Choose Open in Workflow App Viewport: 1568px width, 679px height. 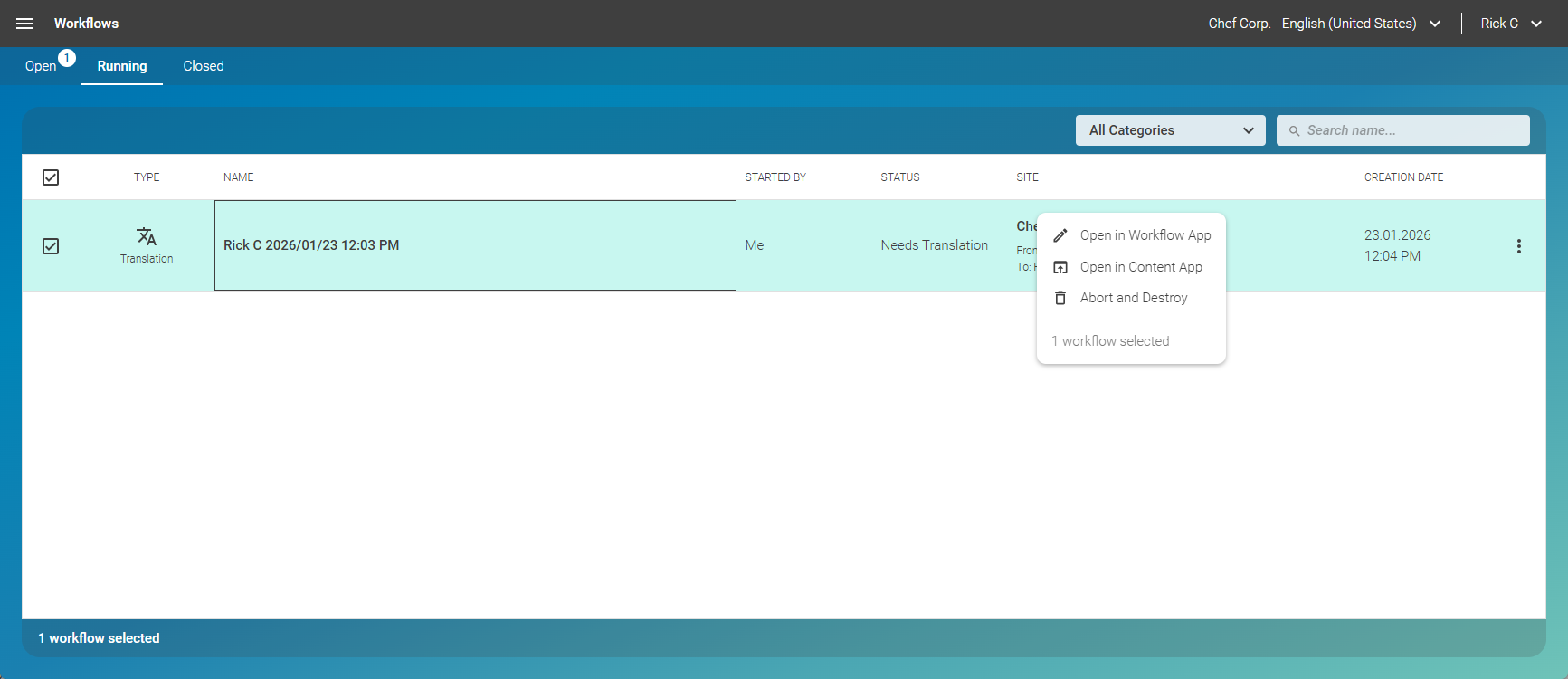pyautogui.click(x=1131, y=235)
